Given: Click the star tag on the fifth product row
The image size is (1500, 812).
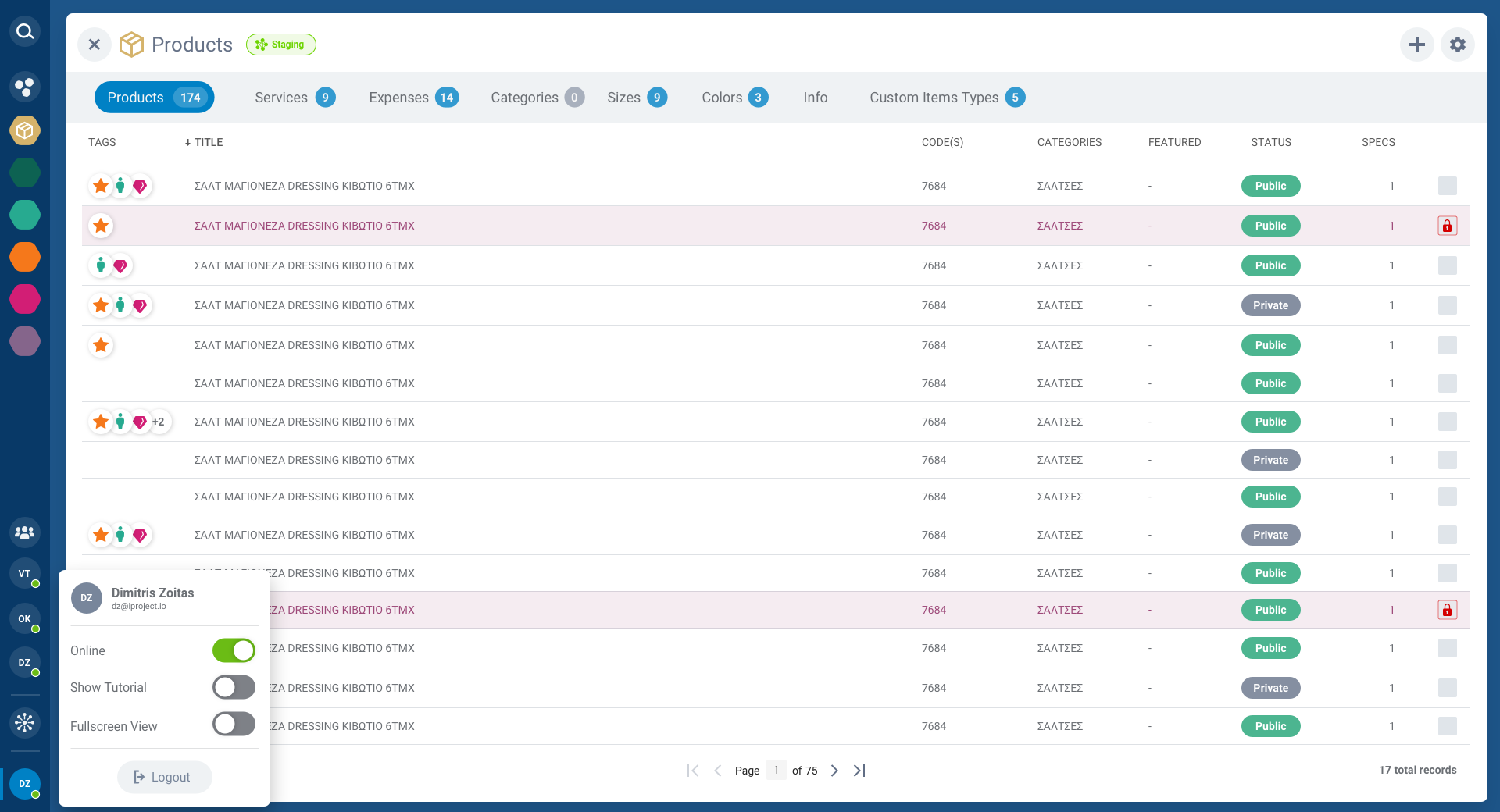Looking at the screenshot, I should (100, 345).
